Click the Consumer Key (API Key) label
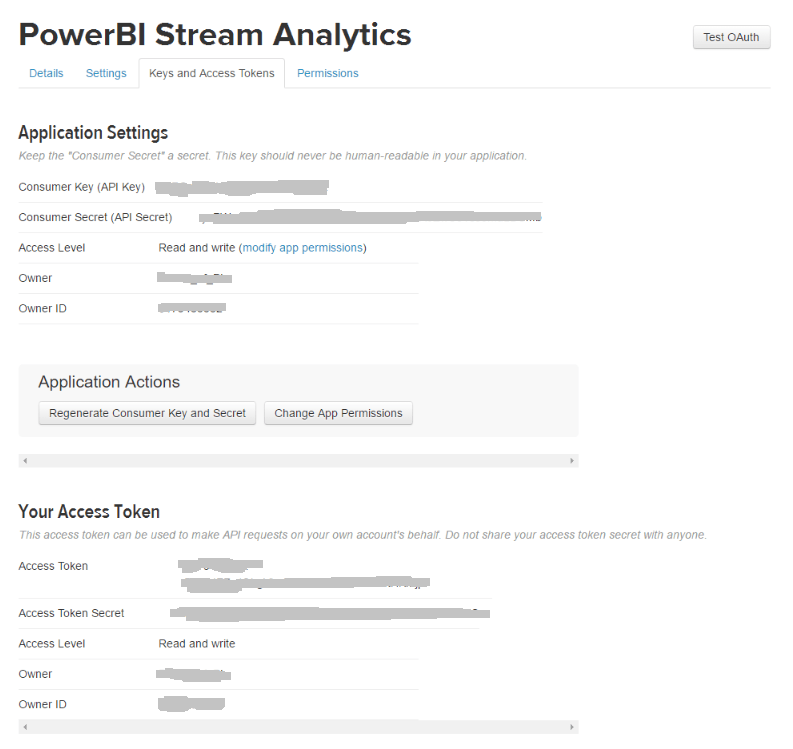 click(81, 187)
